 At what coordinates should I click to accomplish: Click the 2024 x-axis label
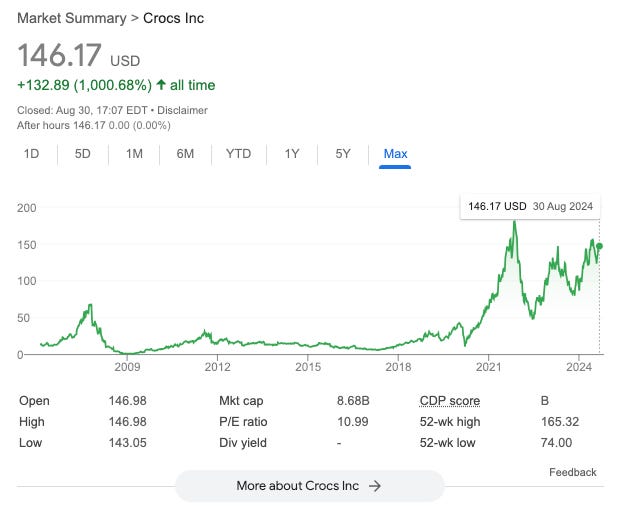[579, 367]
